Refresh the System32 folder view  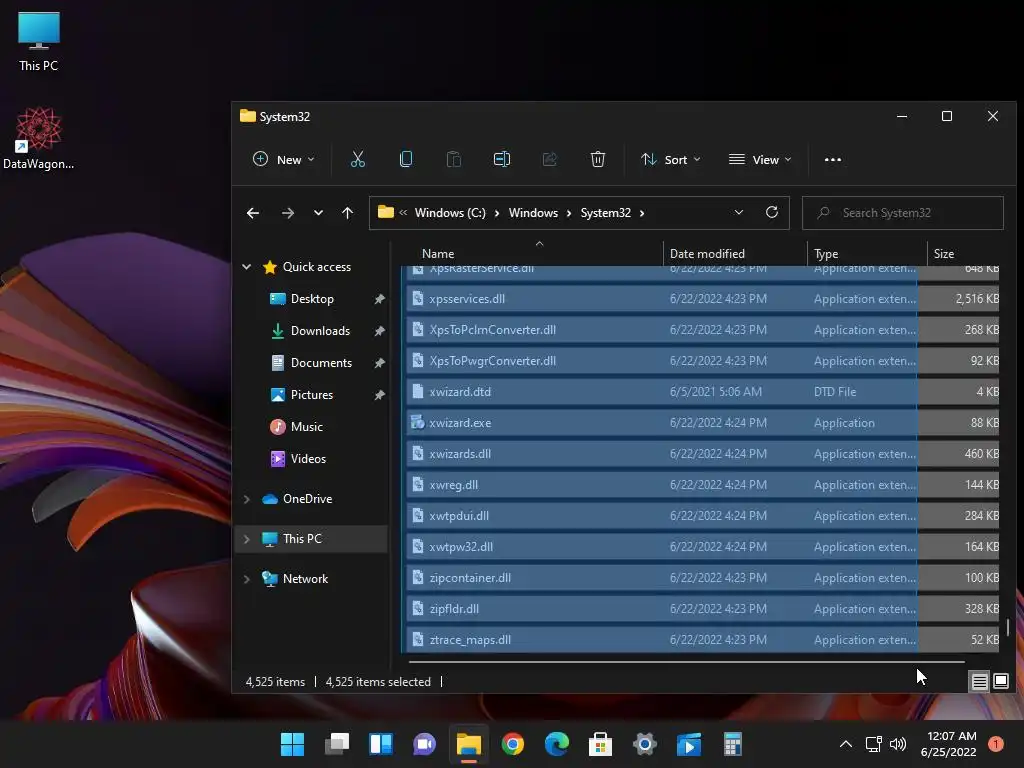pyautogui.click(x=772, y=212)
